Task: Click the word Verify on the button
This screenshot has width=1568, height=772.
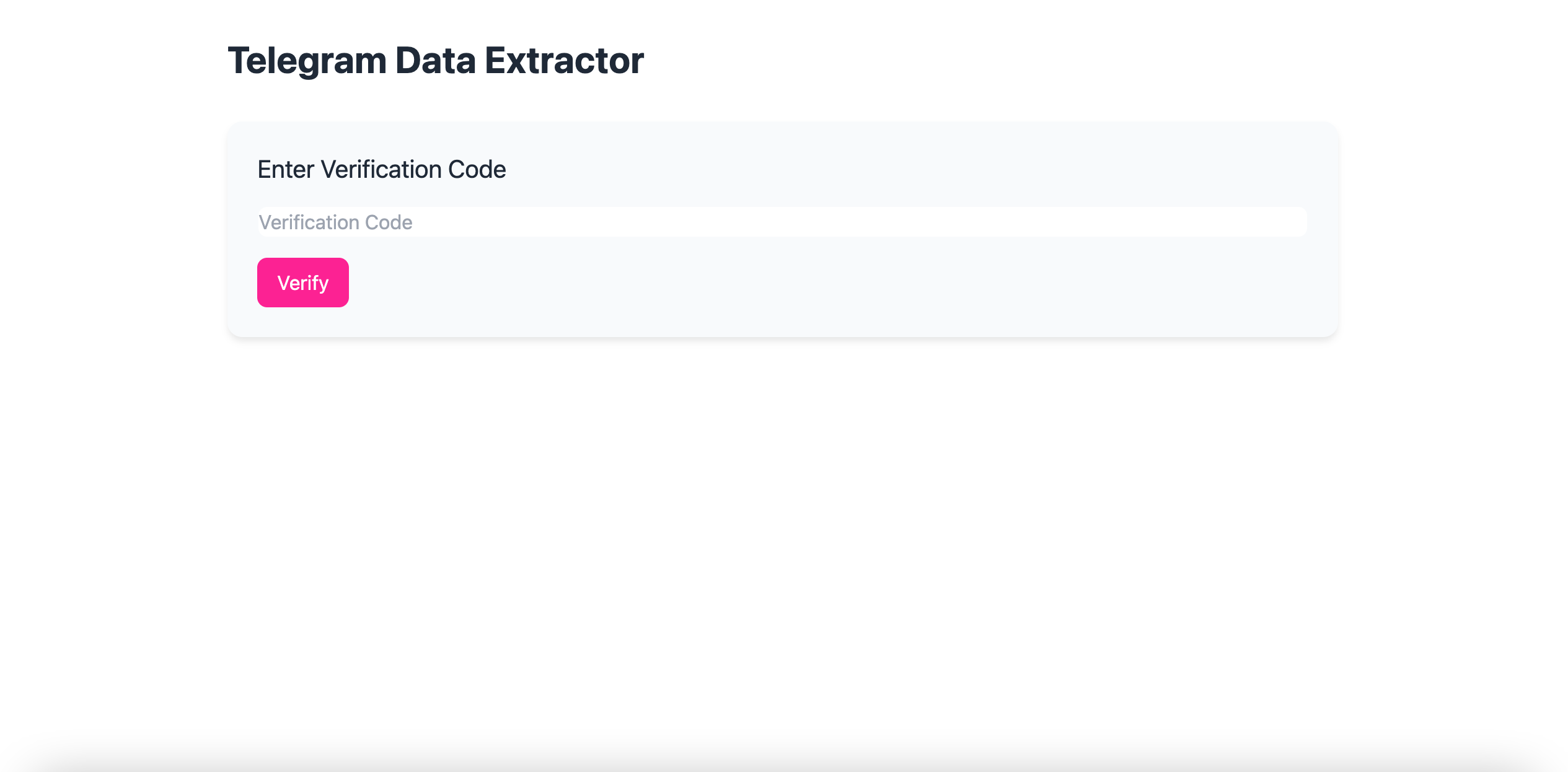Action: click(x=302, y=283)
